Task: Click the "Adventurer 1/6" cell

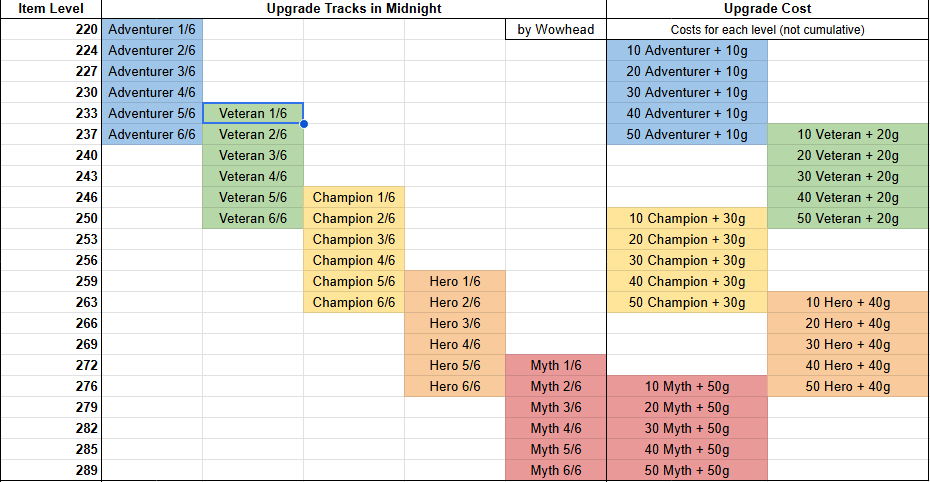Action: (152, 29)
